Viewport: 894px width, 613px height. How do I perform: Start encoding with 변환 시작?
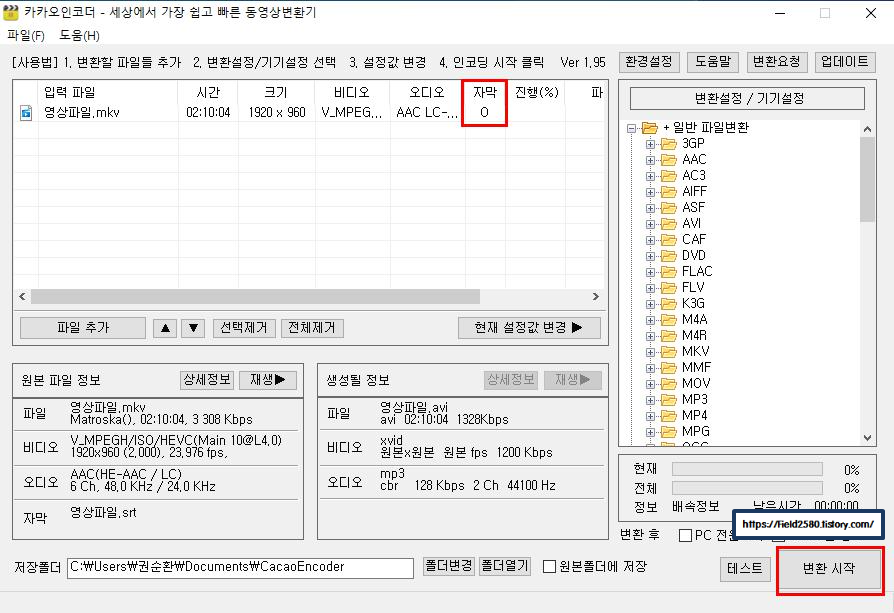[x=829, y=569]
